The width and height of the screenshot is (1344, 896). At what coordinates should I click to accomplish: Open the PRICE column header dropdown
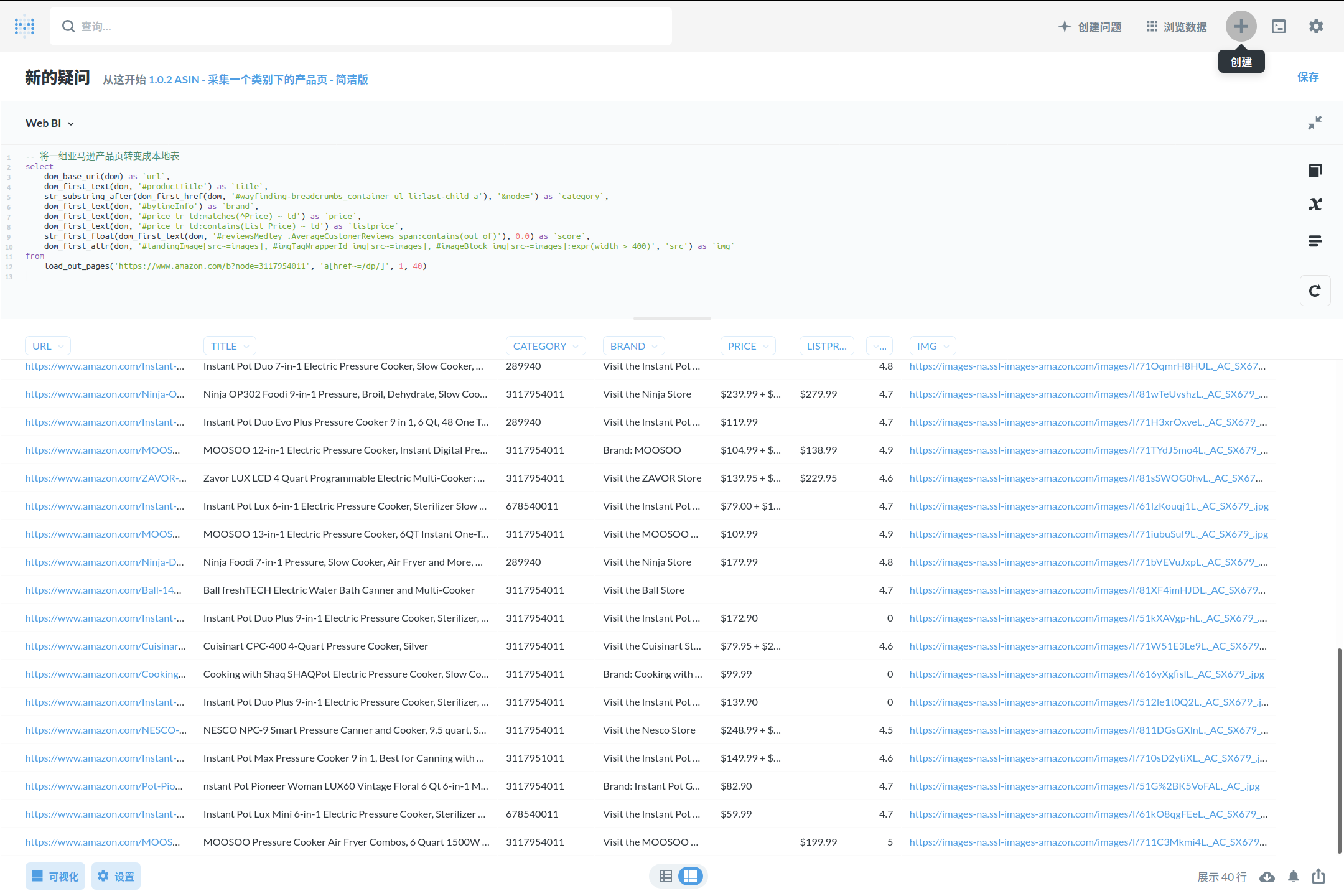pos(747,346)
